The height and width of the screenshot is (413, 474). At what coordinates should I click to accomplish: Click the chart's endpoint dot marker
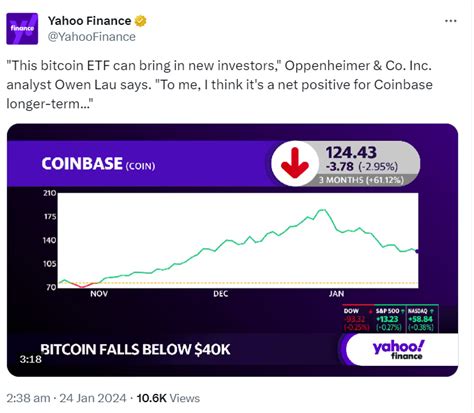tap(417, 251)
